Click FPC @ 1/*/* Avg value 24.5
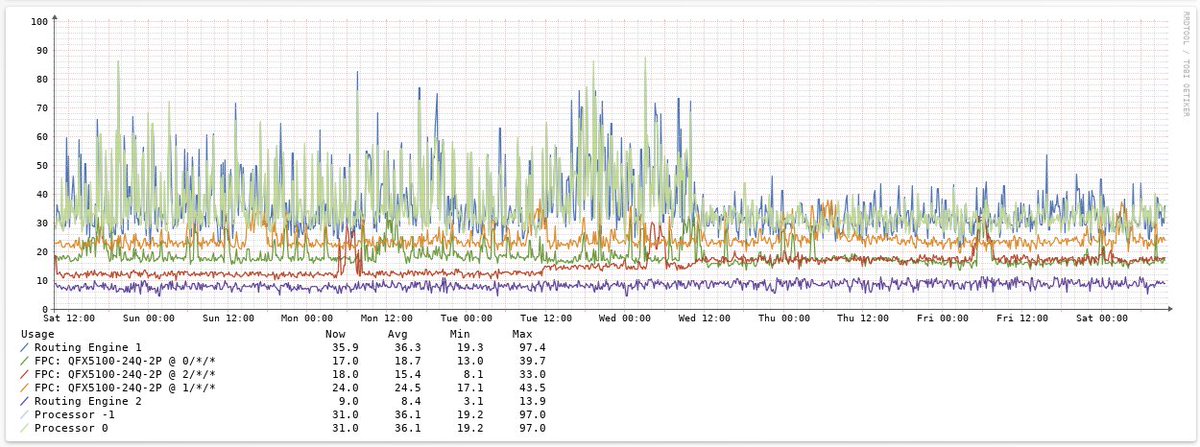 tap(407, 388)
